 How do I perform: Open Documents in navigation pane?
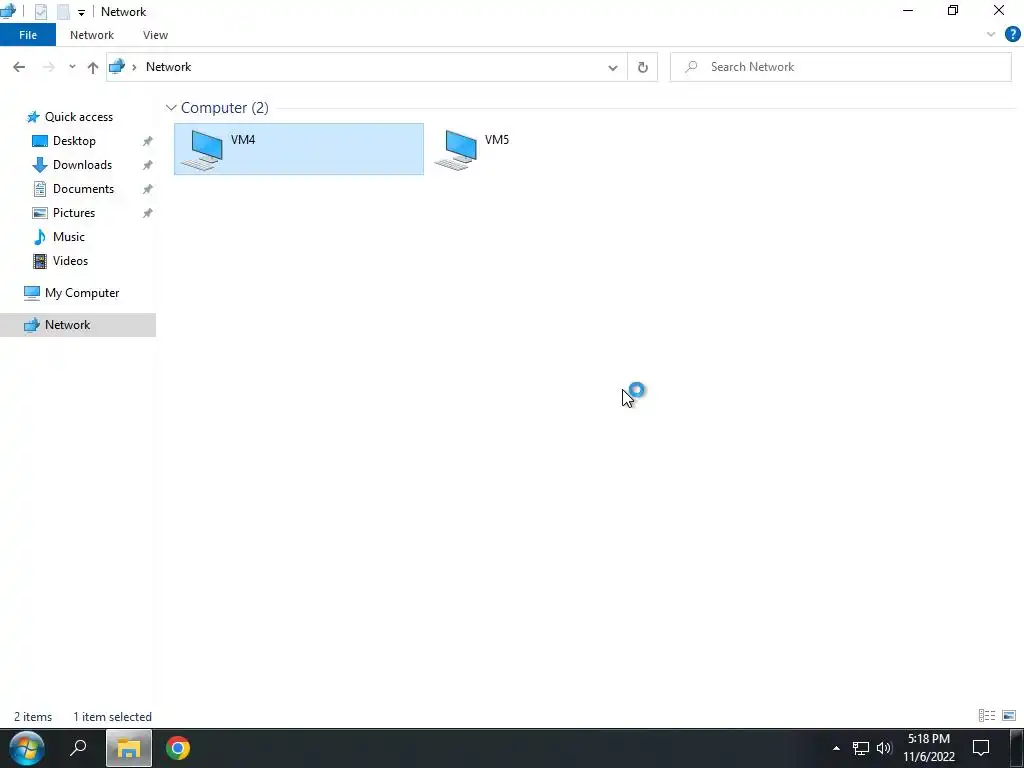[83, 189]
